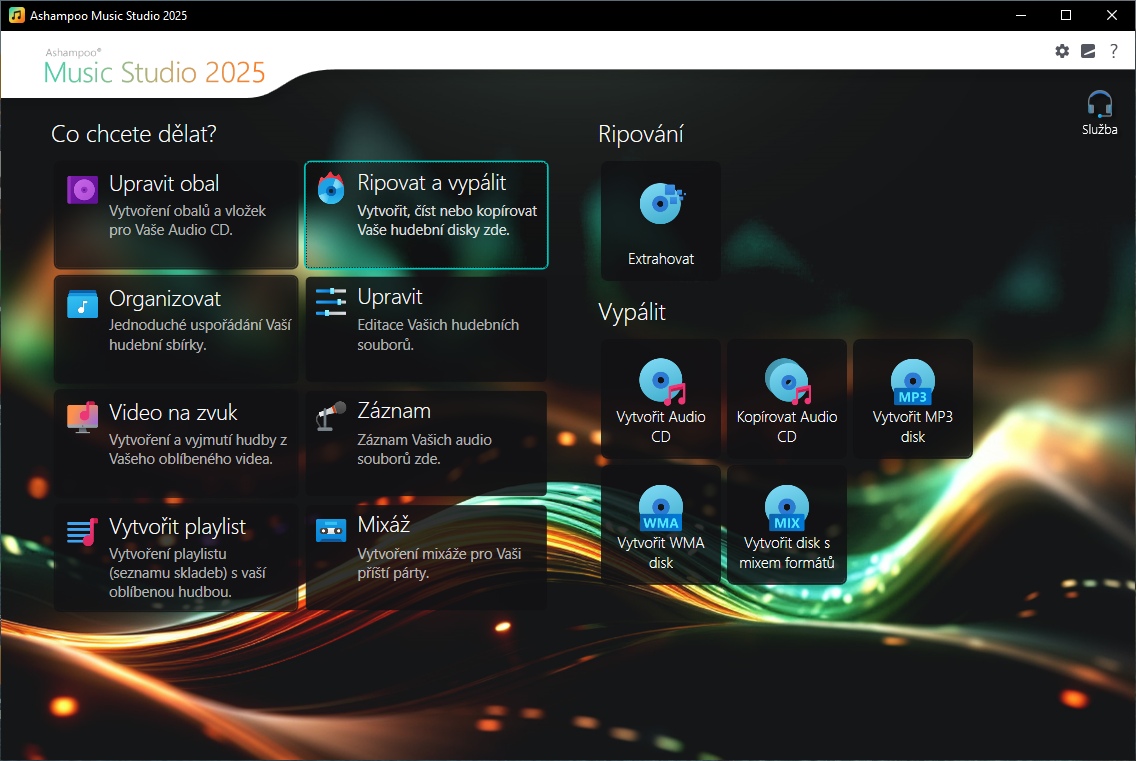Open the Upravit obal title

pyautogui.click(x=164, y=183)
